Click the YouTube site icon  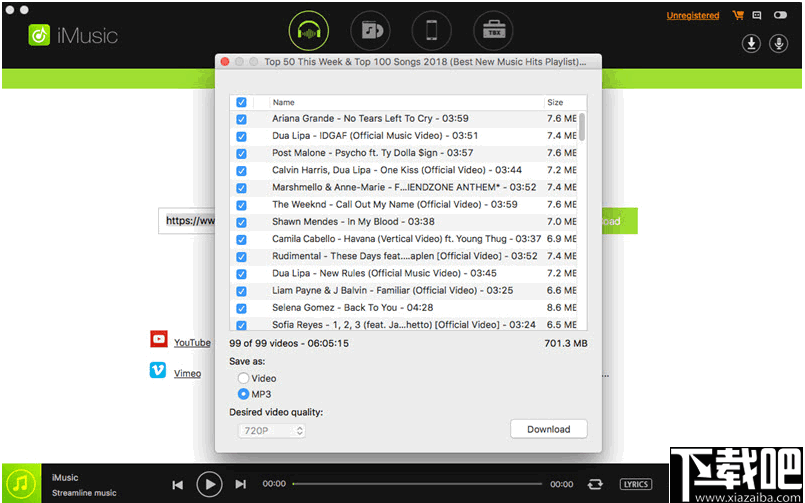tap(159, 339)
